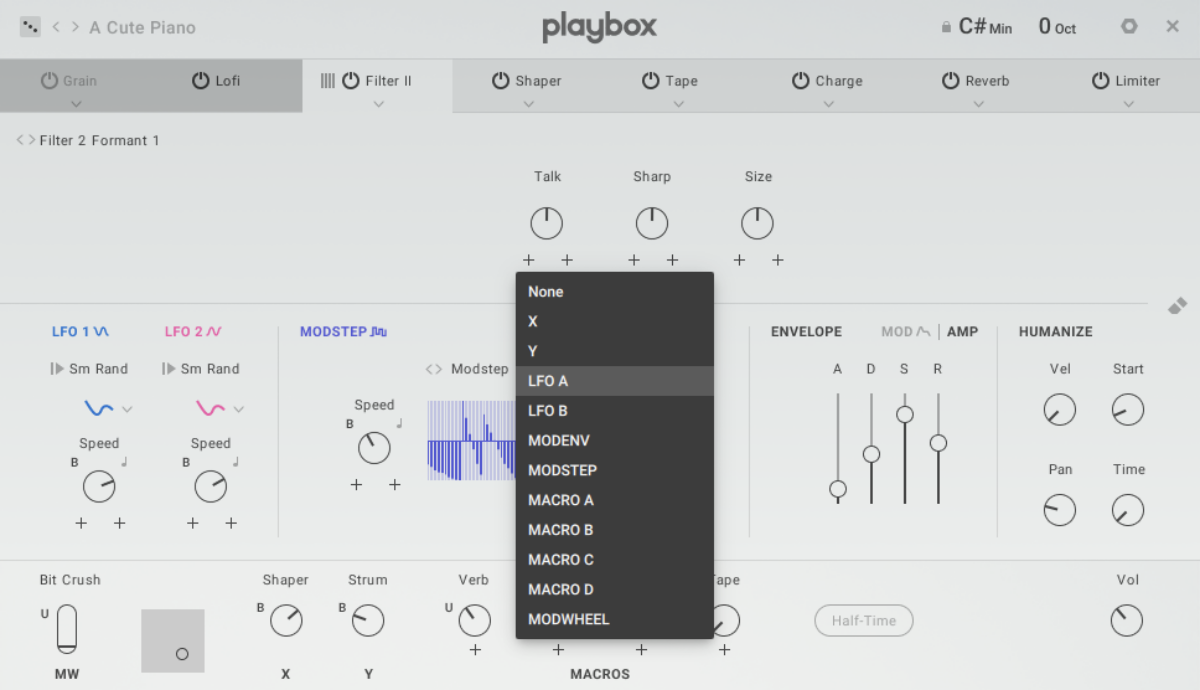Click the Modstep sequence graph
Screen dimensions: 1200x690
pyautogui.click(x=471, y=441)
